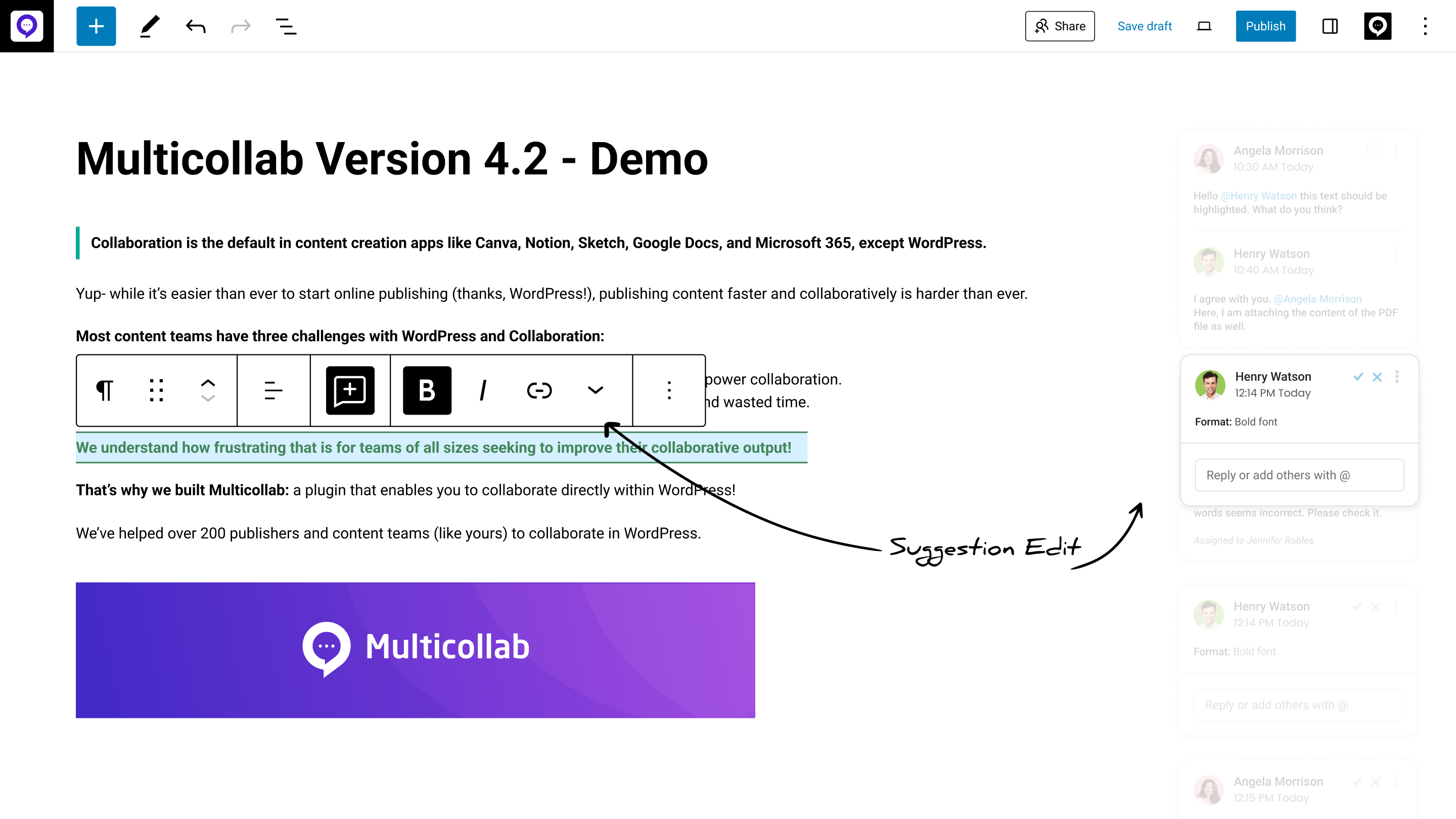Expand the block type dropdown in toolbar
1456x819 pixels.
104,390
